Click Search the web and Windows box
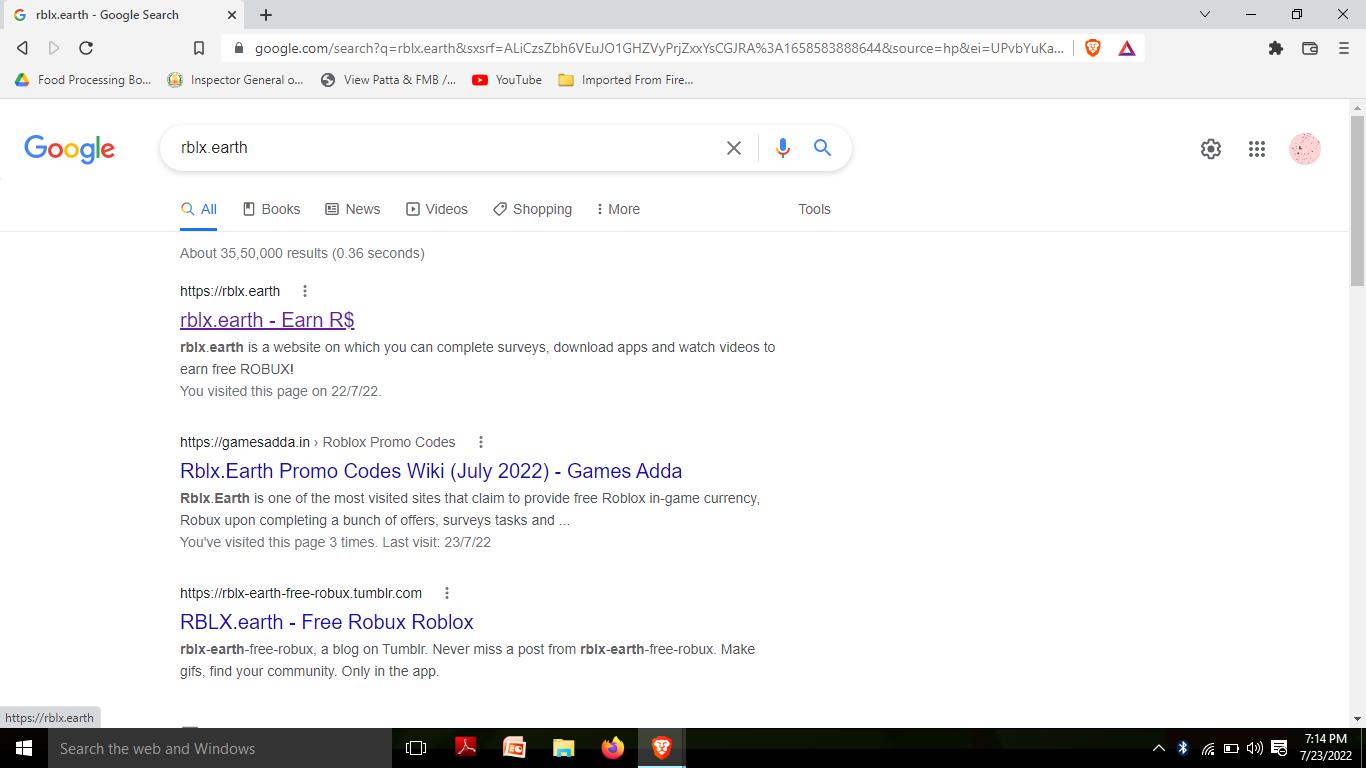 pos(220,748)
